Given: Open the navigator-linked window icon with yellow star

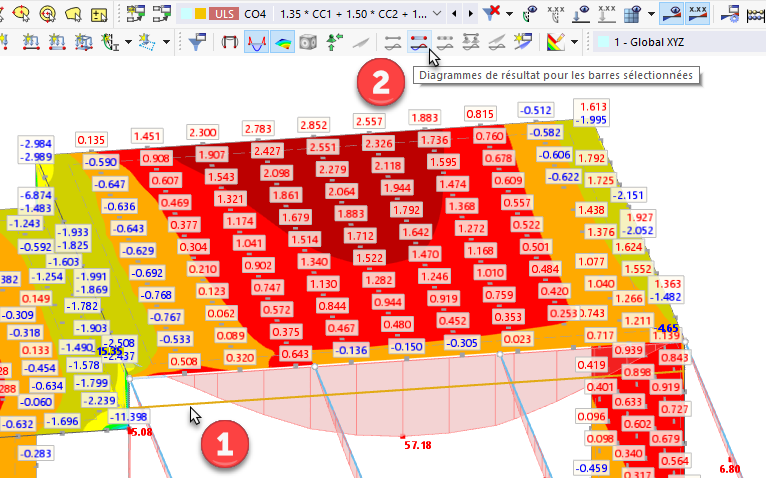Looking at the screenshot, I should click(x=135, y=14).
